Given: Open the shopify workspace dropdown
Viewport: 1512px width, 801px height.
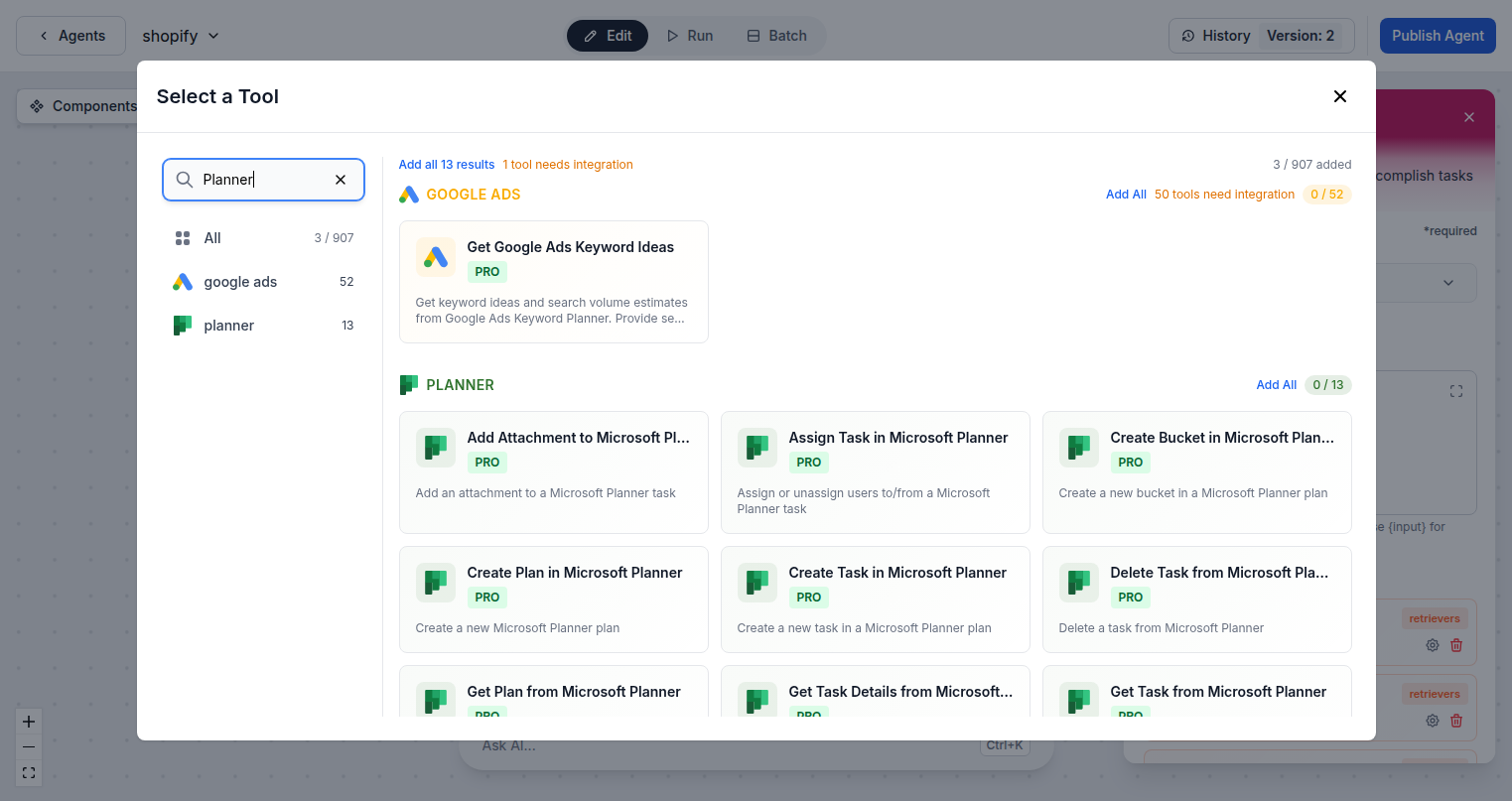Looking at the screenshot, I should pyautogui.click(x=180, y=35).
